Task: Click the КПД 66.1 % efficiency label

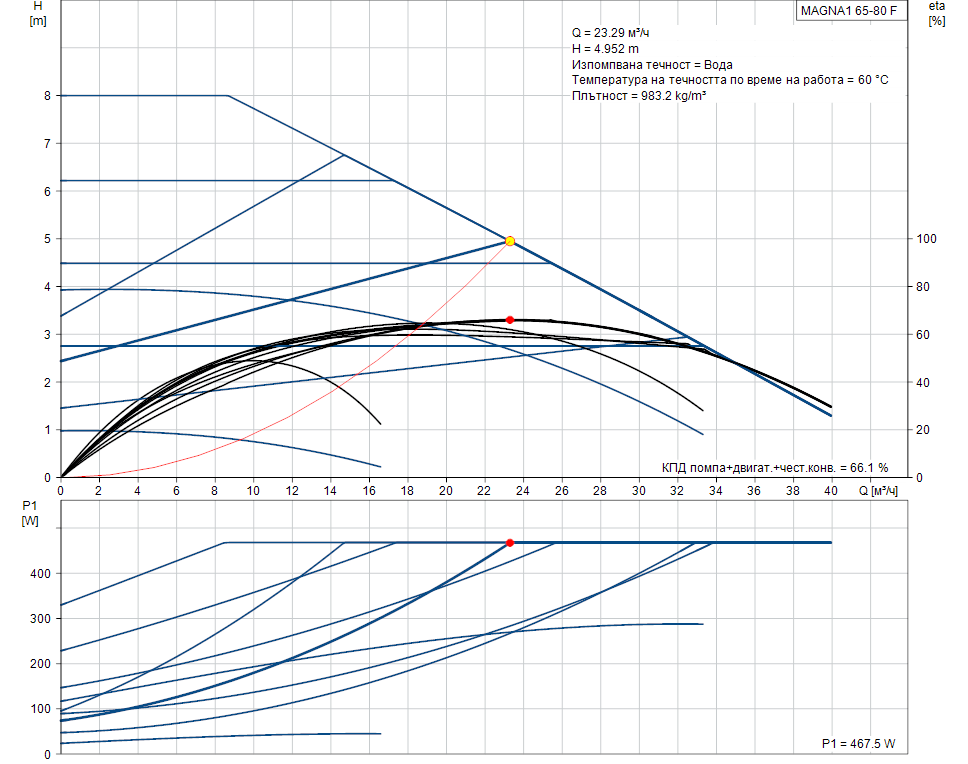Action: point(775,467)
